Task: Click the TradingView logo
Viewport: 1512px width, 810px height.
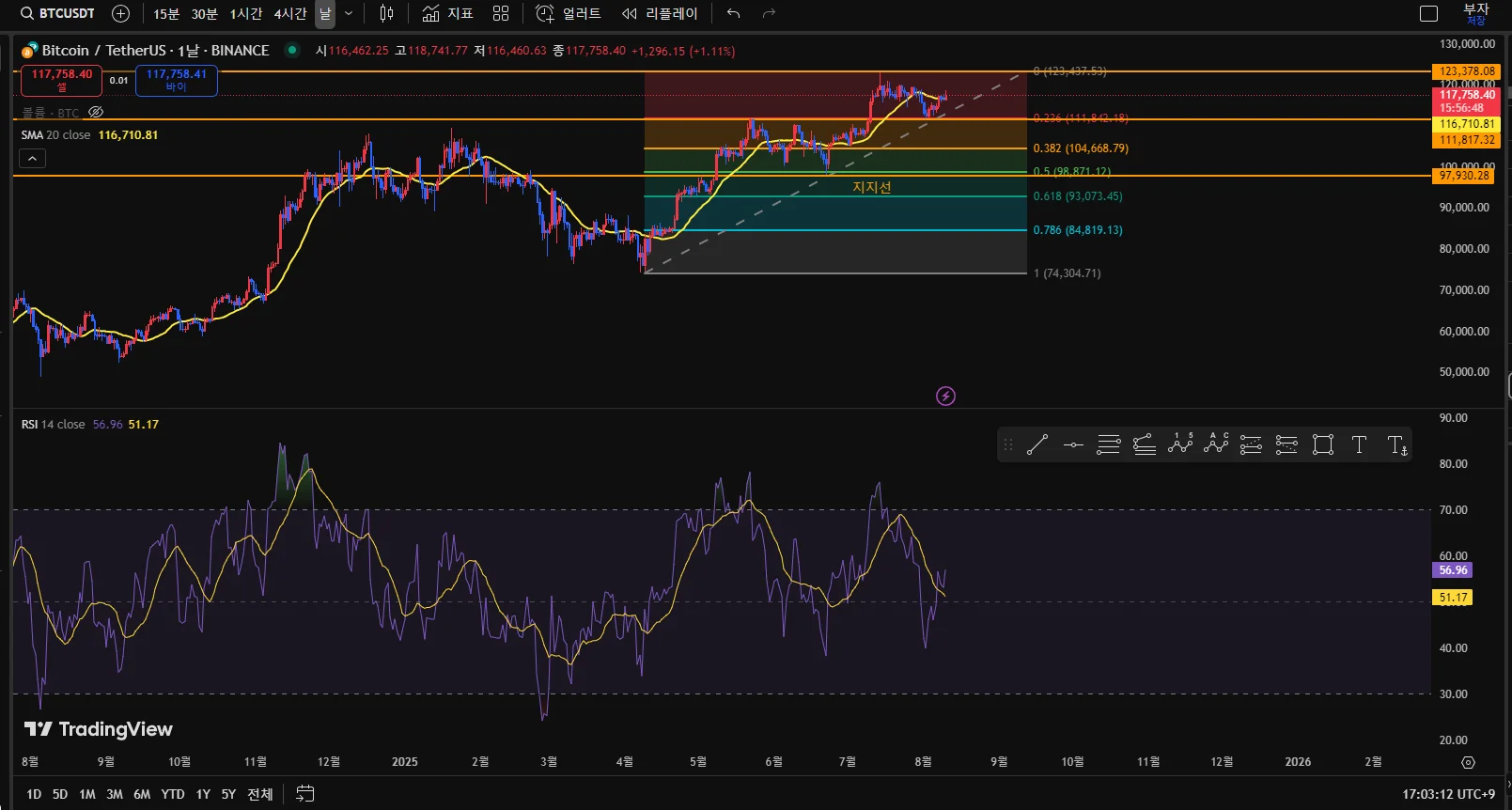Action: pos(98,729)
